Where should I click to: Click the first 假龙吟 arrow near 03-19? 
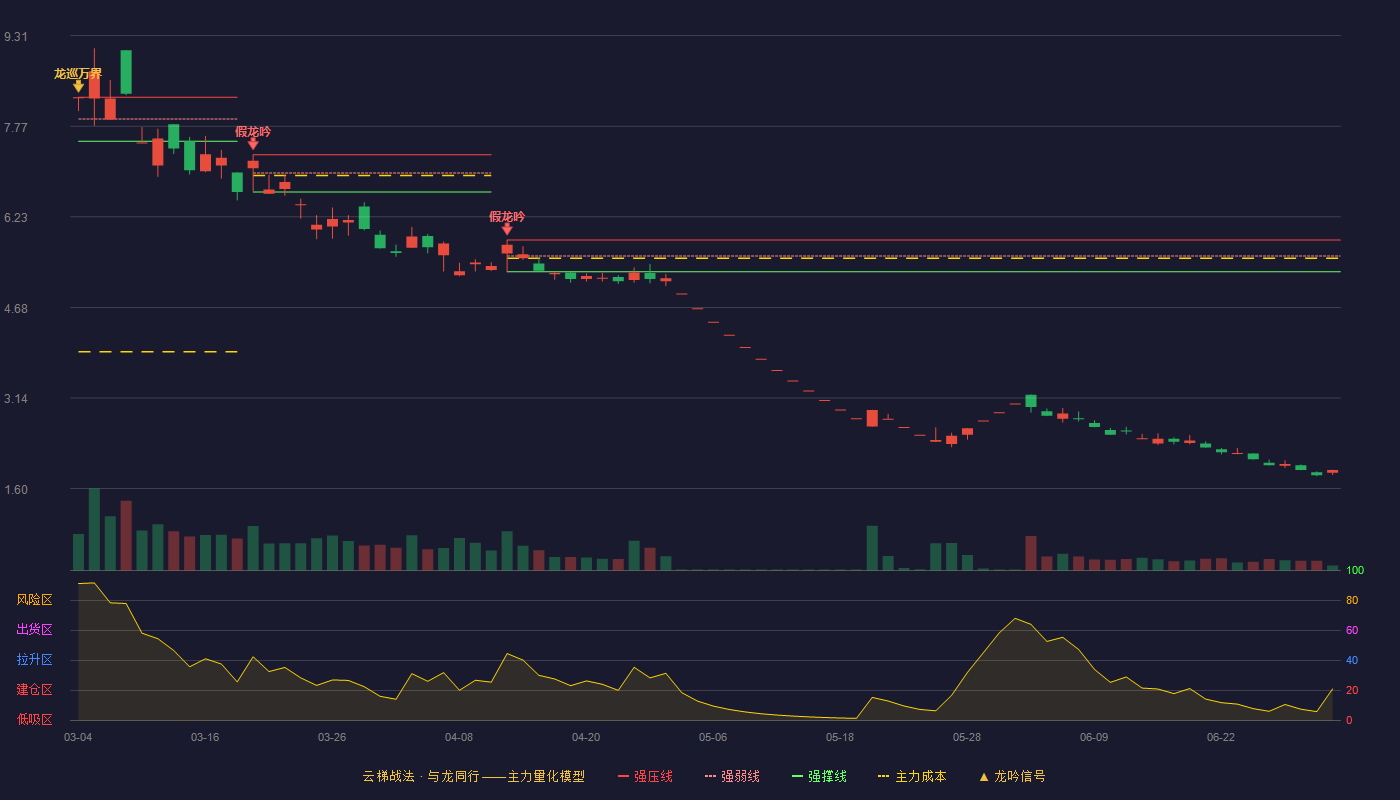(x=253, y=145)
